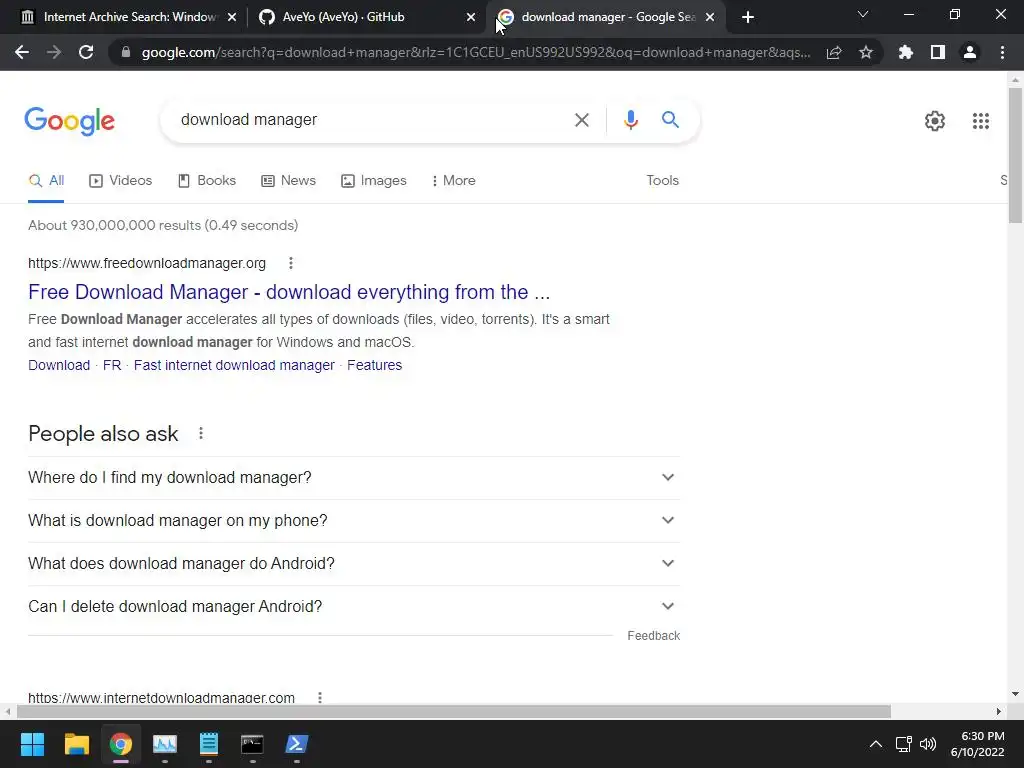
Task: Click the horizontal scrollbar thumb
Action: coord(454,711)
